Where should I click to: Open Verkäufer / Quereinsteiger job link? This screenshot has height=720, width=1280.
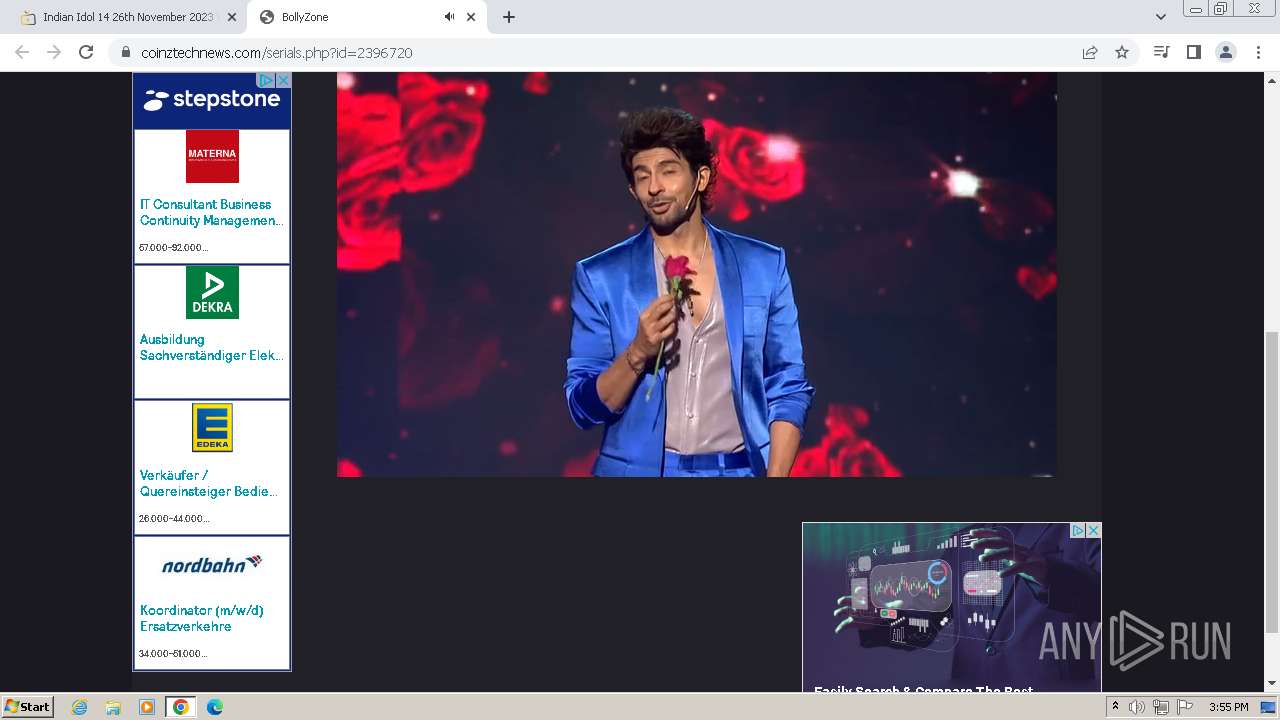click(209, 483)
